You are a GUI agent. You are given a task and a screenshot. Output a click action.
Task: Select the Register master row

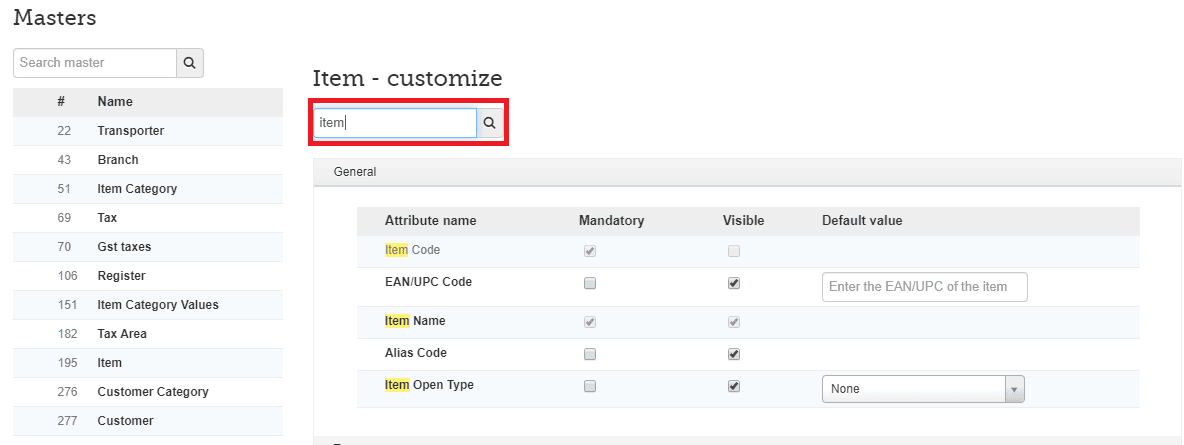coord(121,276)
